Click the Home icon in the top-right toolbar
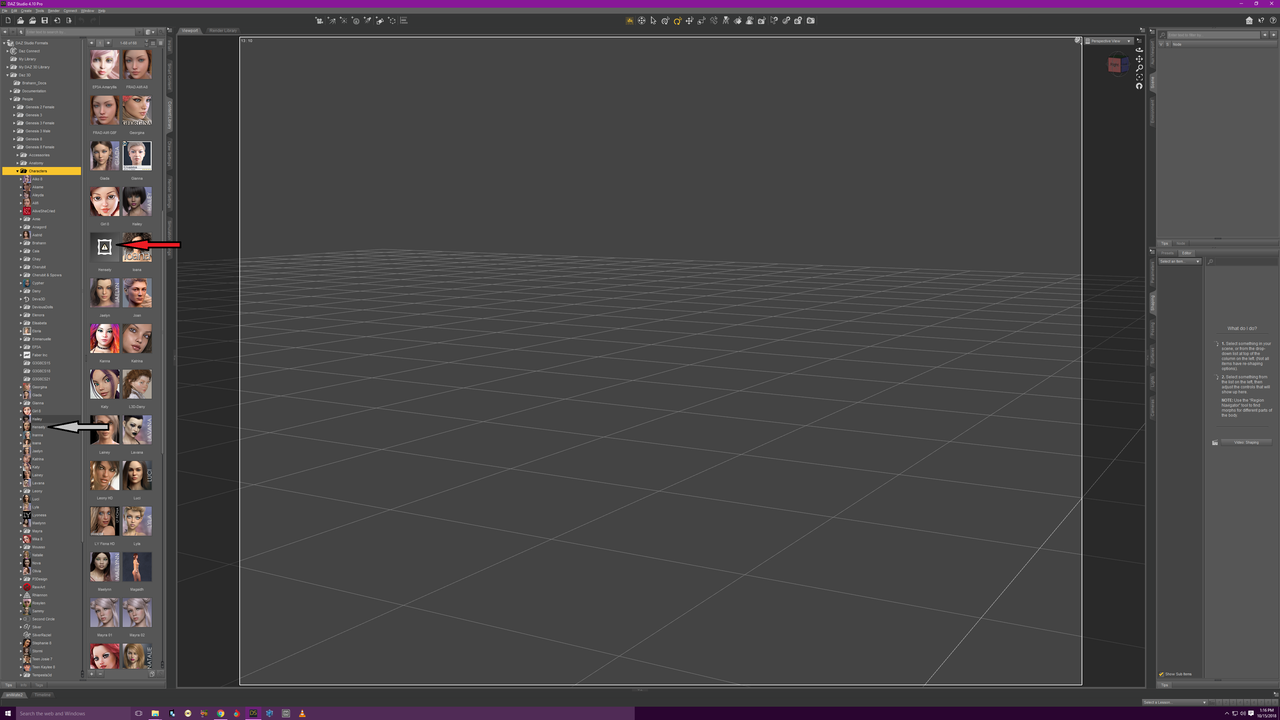 pos(1249,20)
